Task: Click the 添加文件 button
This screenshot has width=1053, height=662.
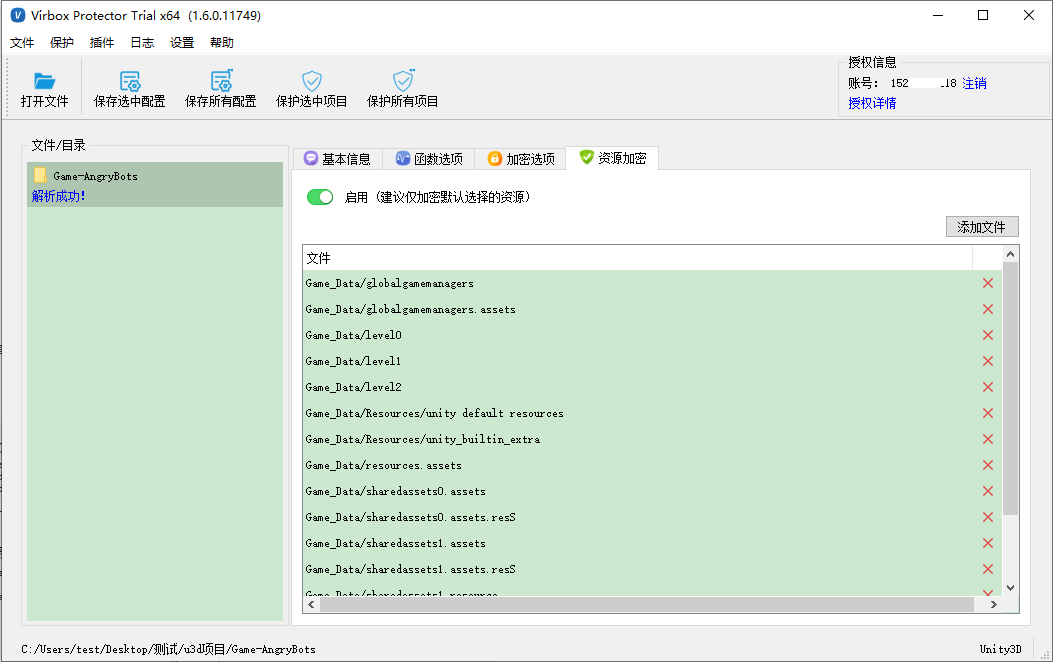Action: 982,227
